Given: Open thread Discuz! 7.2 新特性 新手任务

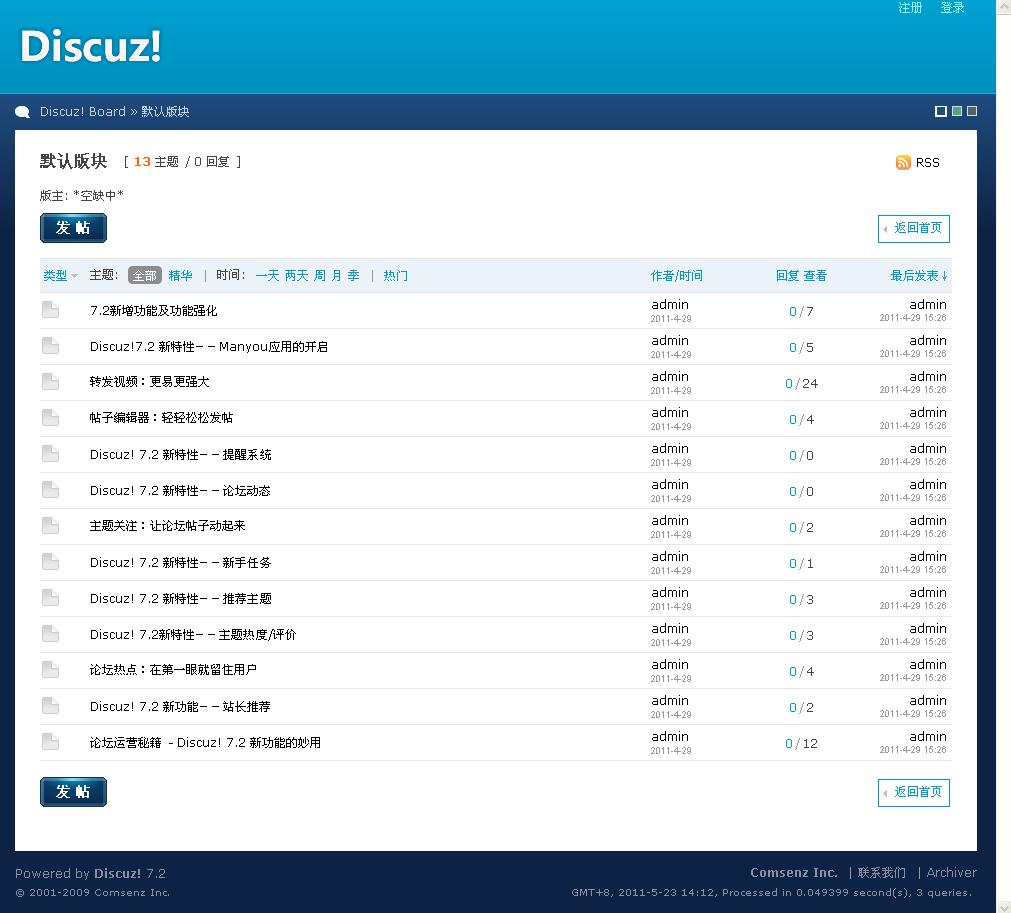Looking at the screenshot, I should (181, 563).
